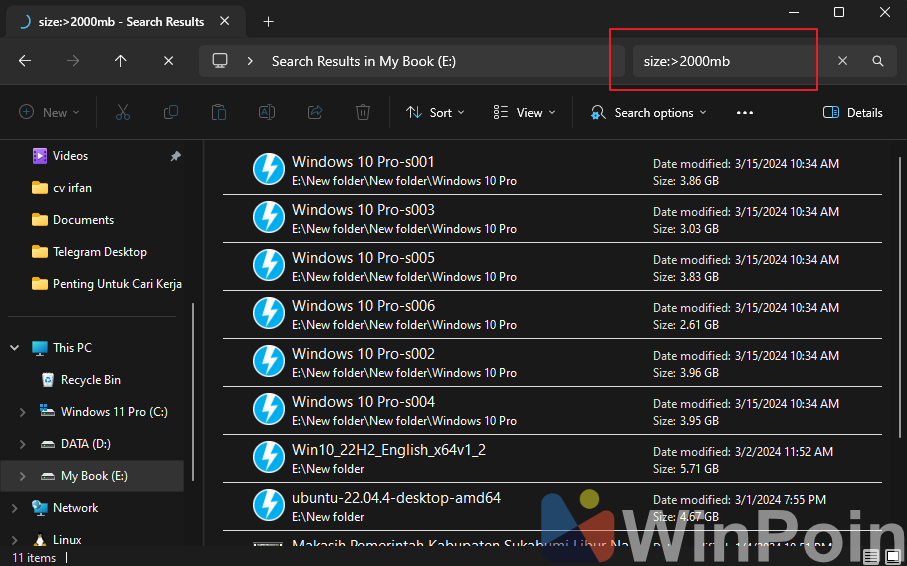Select My Book (E:) drive
The height and width of the screenshot is (566, 907).
(94, 476)
